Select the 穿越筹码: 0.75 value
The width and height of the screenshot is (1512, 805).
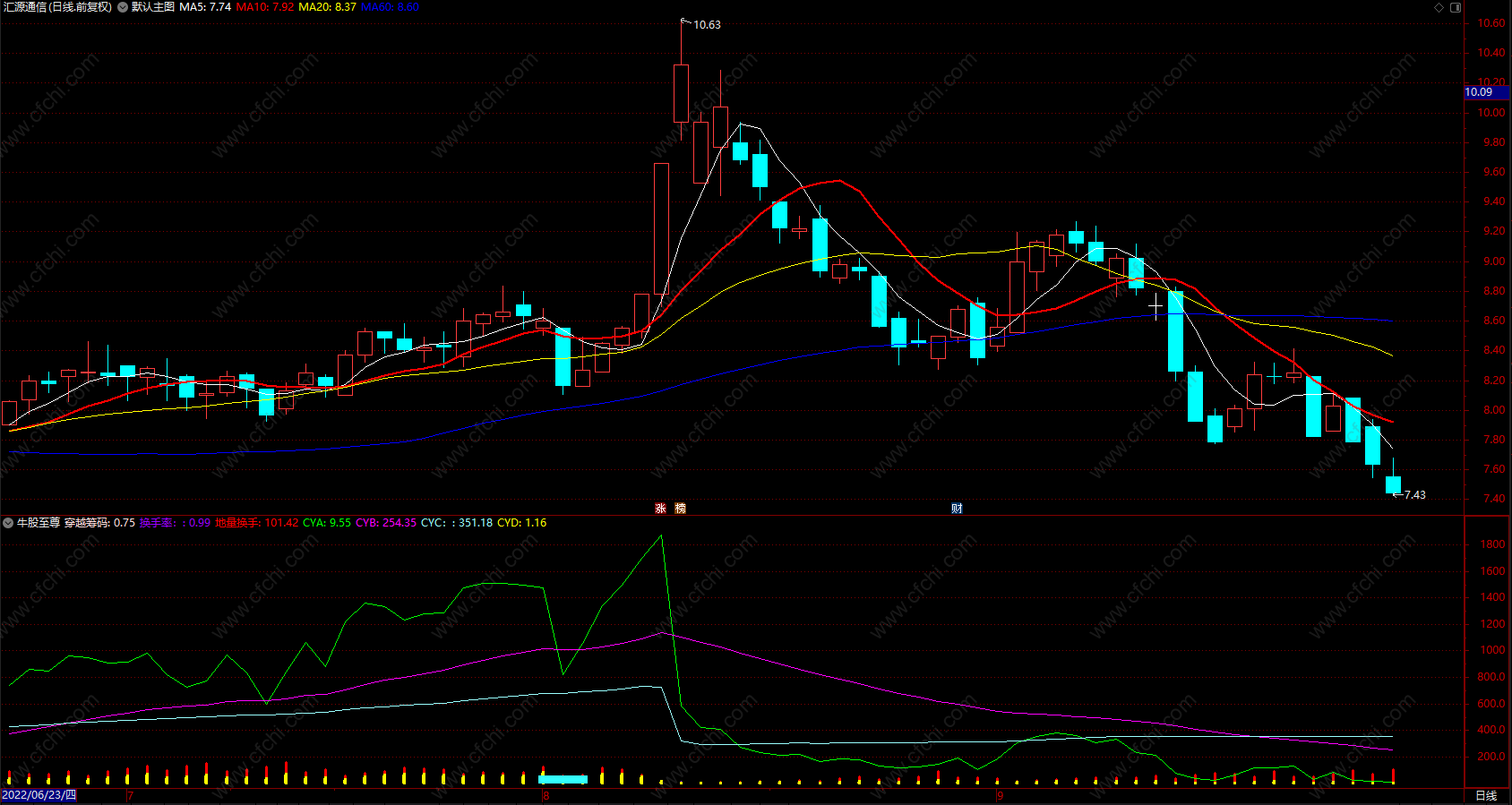click(99, 523)
